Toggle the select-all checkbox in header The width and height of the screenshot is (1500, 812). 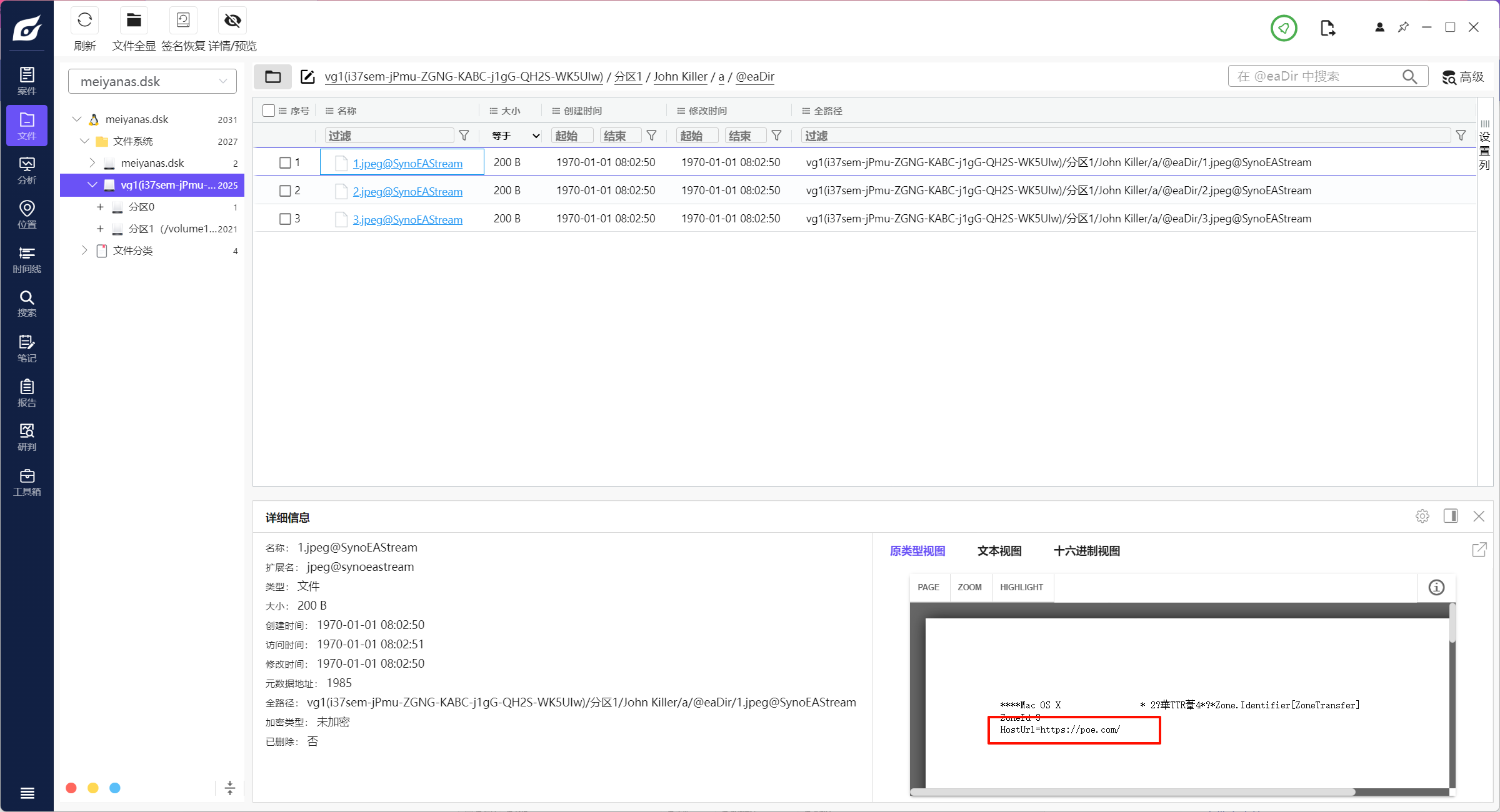click(x=269, y=111)
